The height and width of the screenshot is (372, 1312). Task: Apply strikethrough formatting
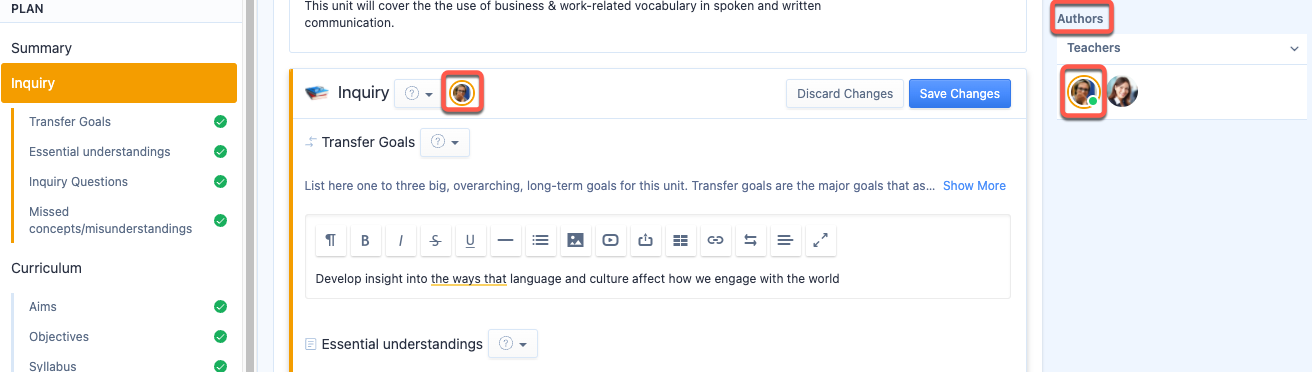(435, 240)
